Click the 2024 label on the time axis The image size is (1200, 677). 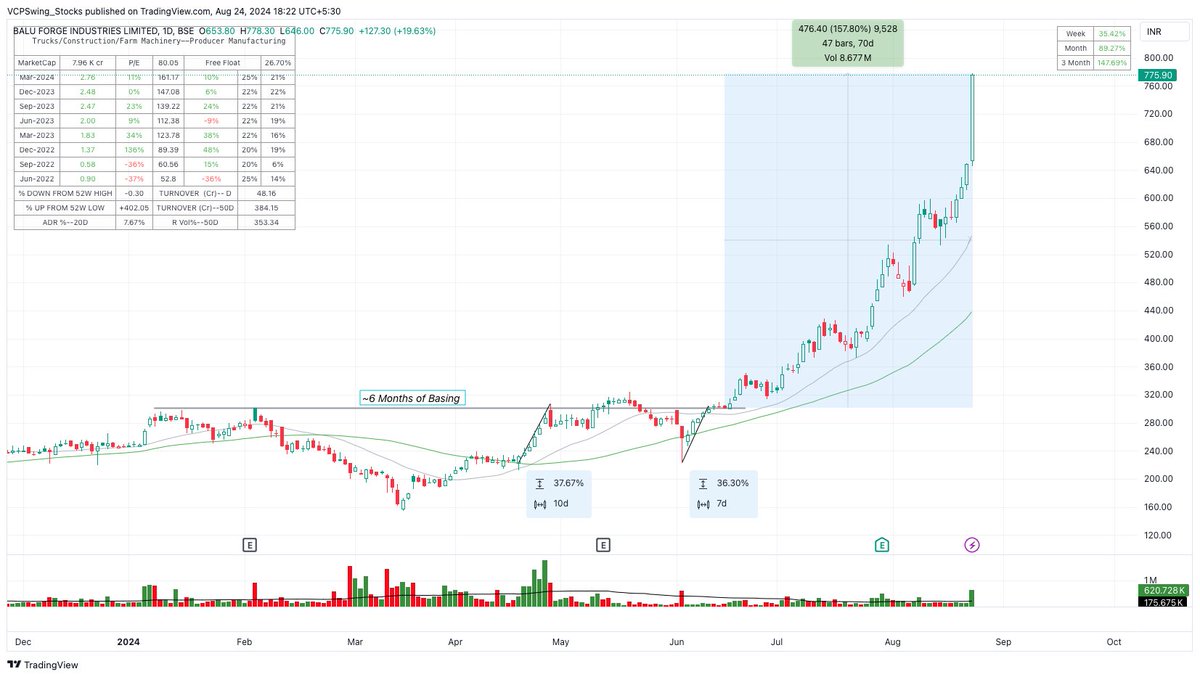click(x=126, y=641)
